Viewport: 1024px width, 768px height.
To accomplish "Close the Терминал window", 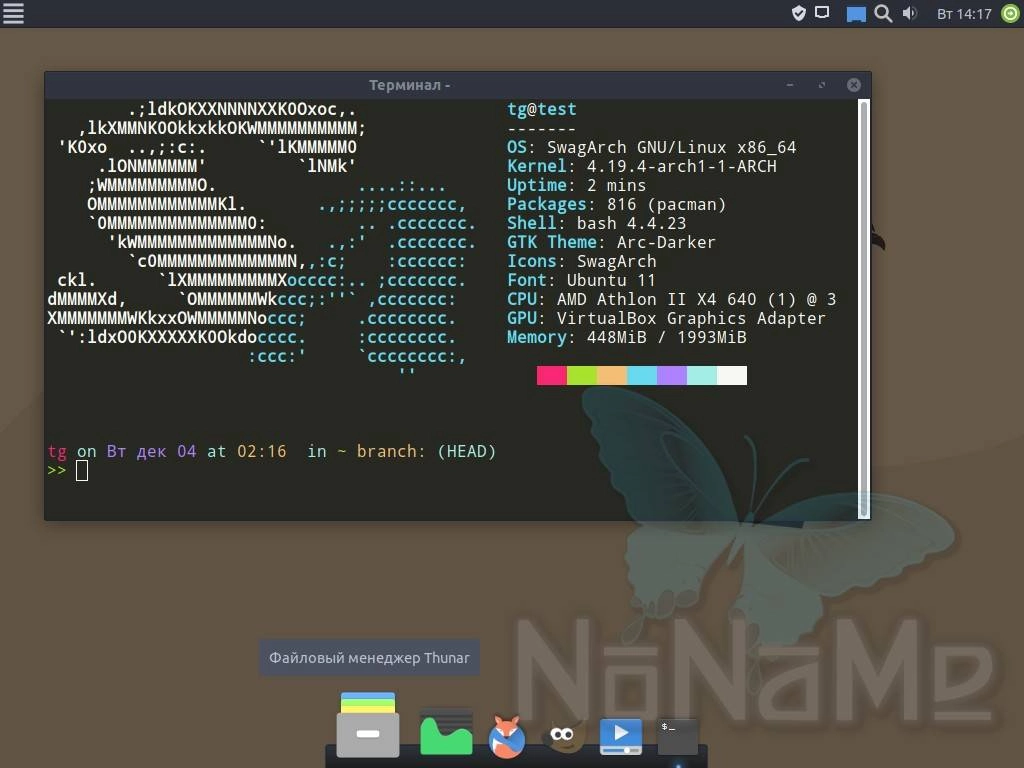I will pos(854,85).
